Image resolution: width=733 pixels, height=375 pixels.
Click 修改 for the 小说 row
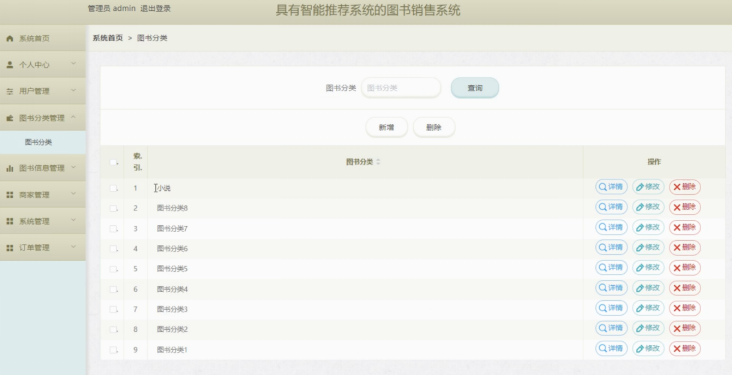648,187
